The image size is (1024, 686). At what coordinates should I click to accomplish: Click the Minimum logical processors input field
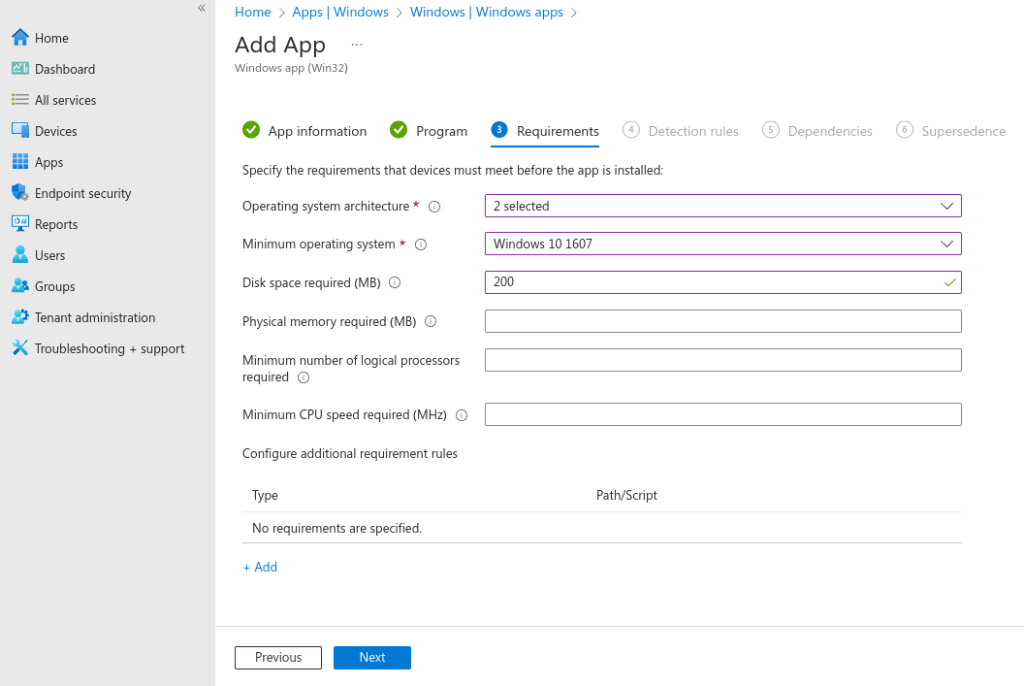723,360
